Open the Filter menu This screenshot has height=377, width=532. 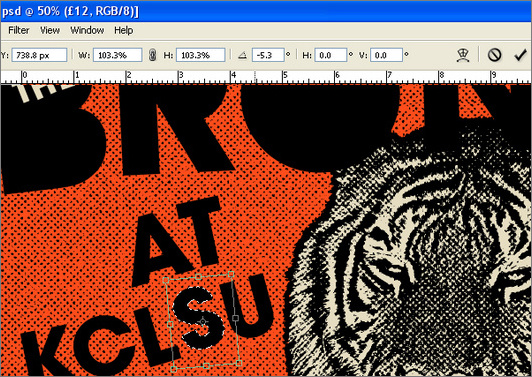tap(19, 30)
